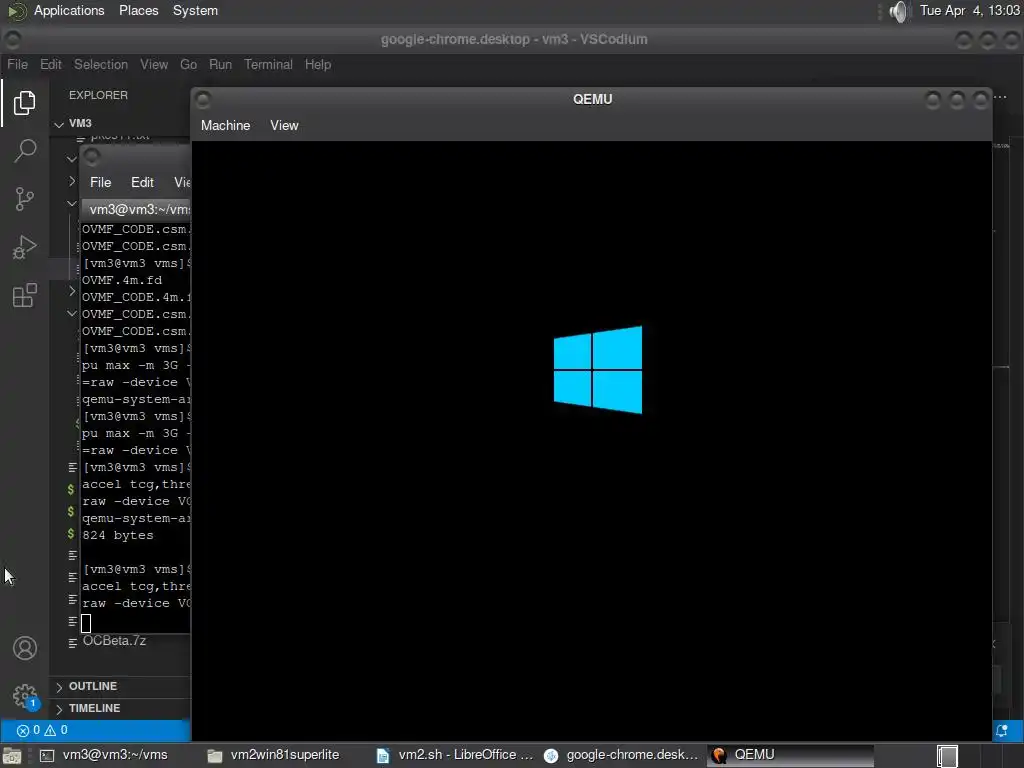Switch to google-chrome.desktop taskbar window
This screenshot has width=1024, height=768.
tap(622, 755)
